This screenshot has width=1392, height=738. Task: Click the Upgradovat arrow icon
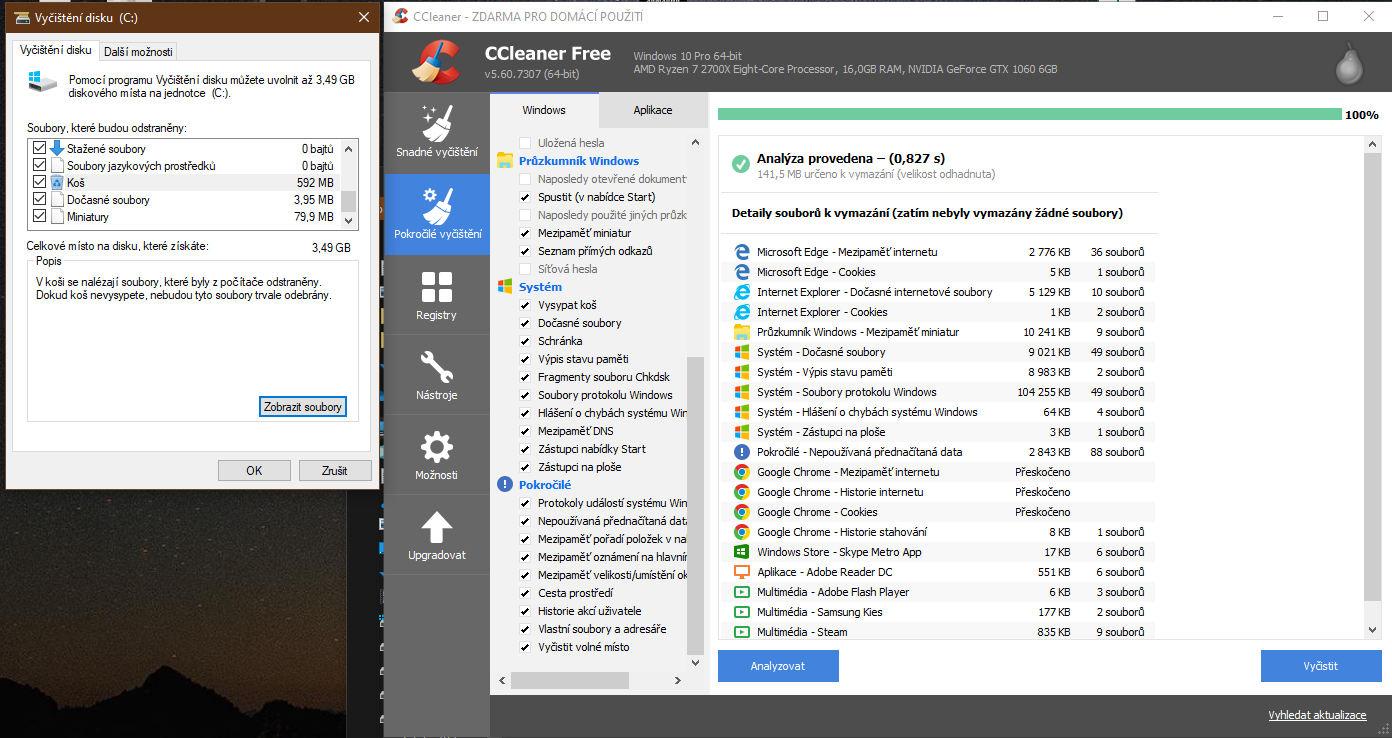437,527
